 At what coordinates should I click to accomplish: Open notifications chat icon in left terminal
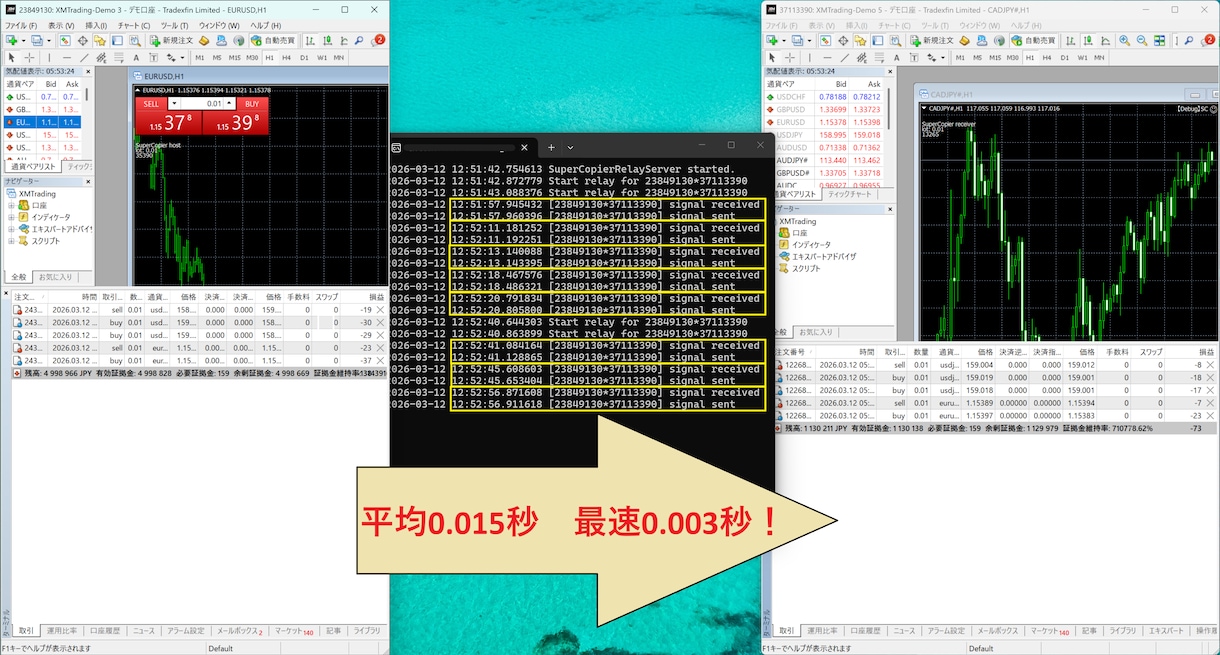coord(377,41)
